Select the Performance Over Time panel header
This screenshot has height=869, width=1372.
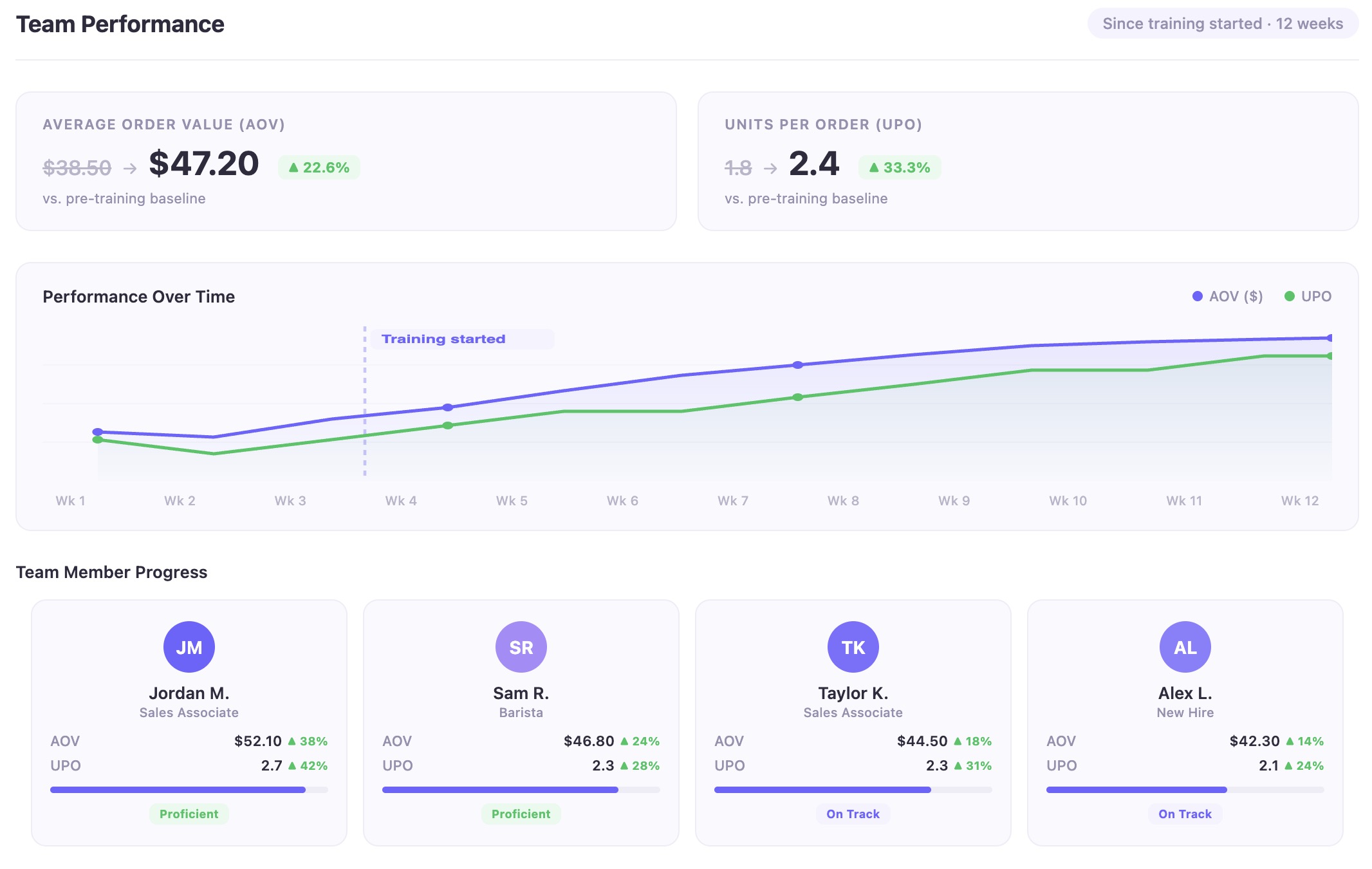(138, 297)
